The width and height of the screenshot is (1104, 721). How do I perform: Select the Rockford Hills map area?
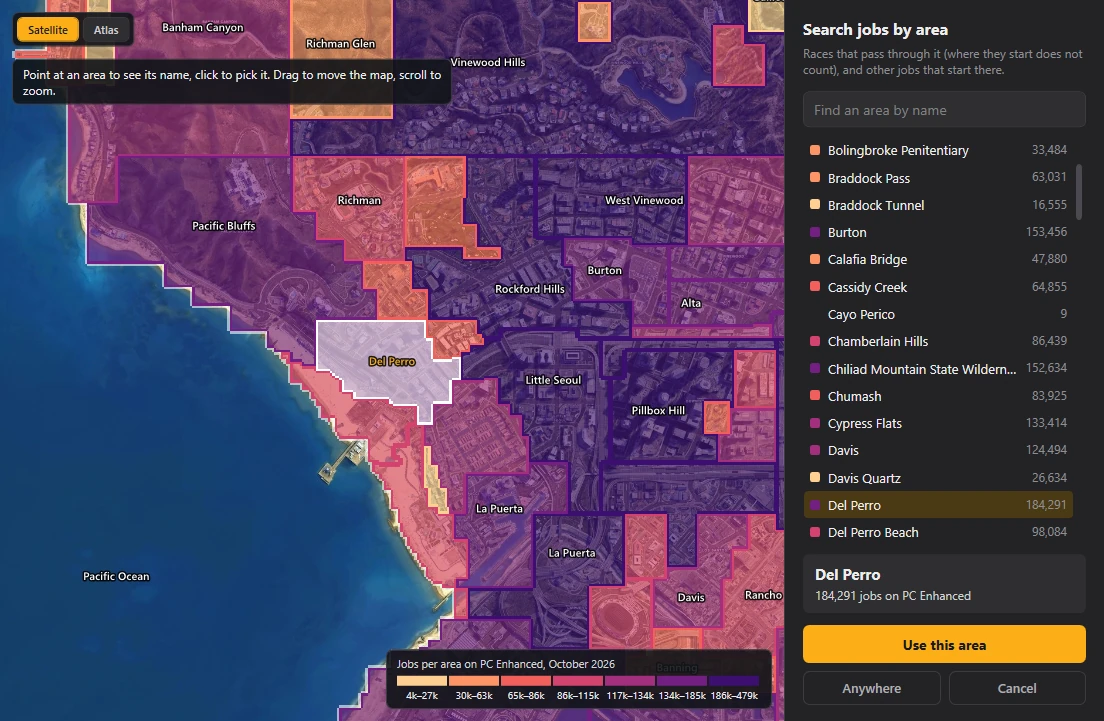tap(529, 289)
